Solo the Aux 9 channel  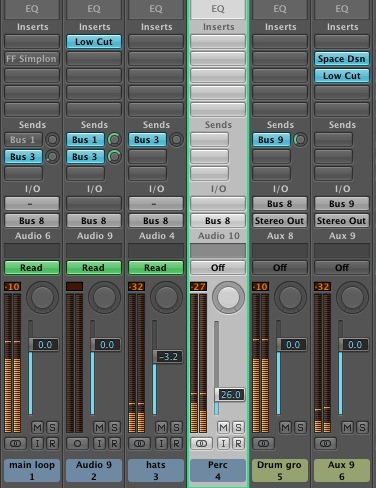(362, 427)
